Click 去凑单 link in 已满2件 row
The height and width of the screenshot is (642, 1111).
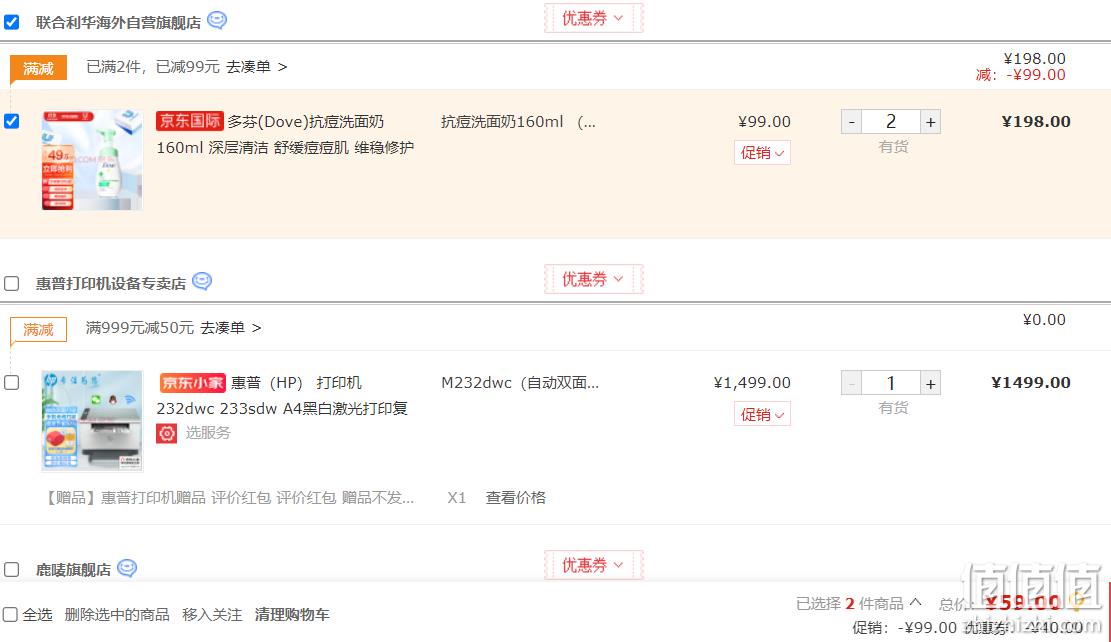(256, 67)
